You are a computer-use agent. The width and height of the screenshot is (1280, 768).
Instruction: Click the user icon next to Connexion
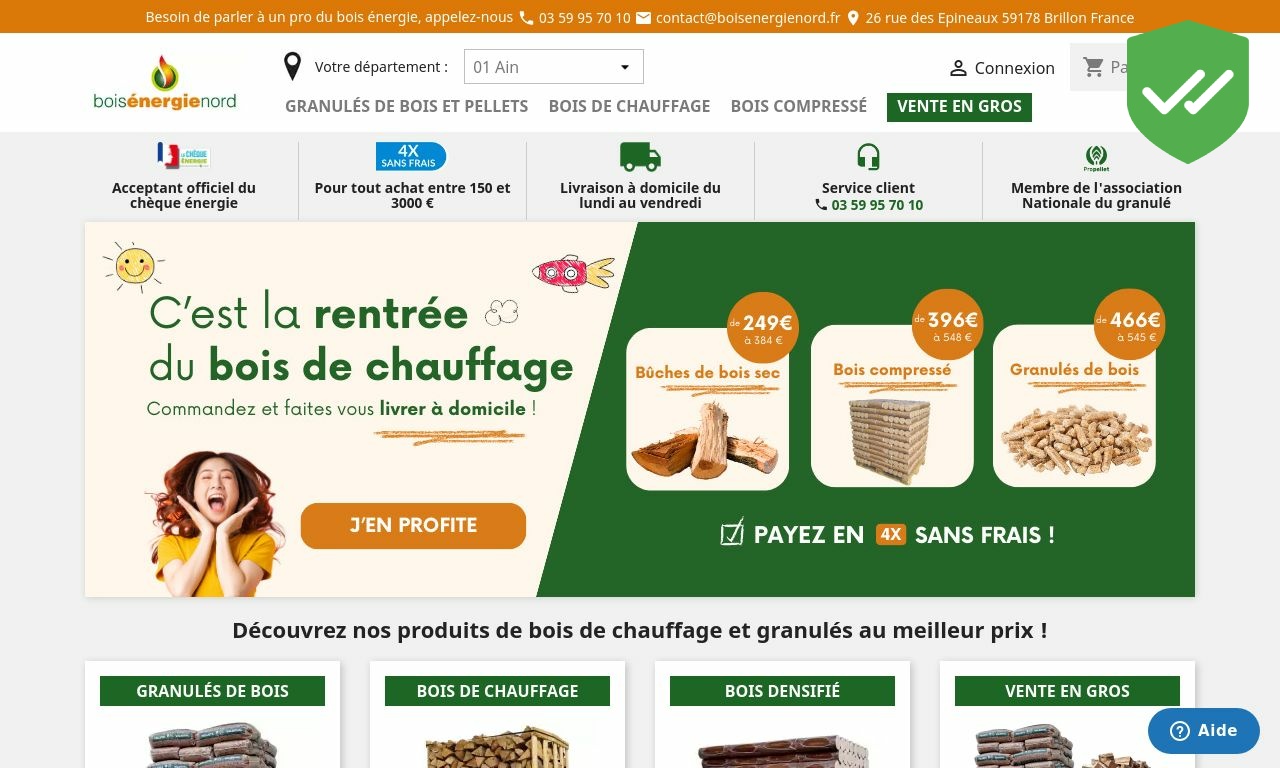click(x=958, y=68)
